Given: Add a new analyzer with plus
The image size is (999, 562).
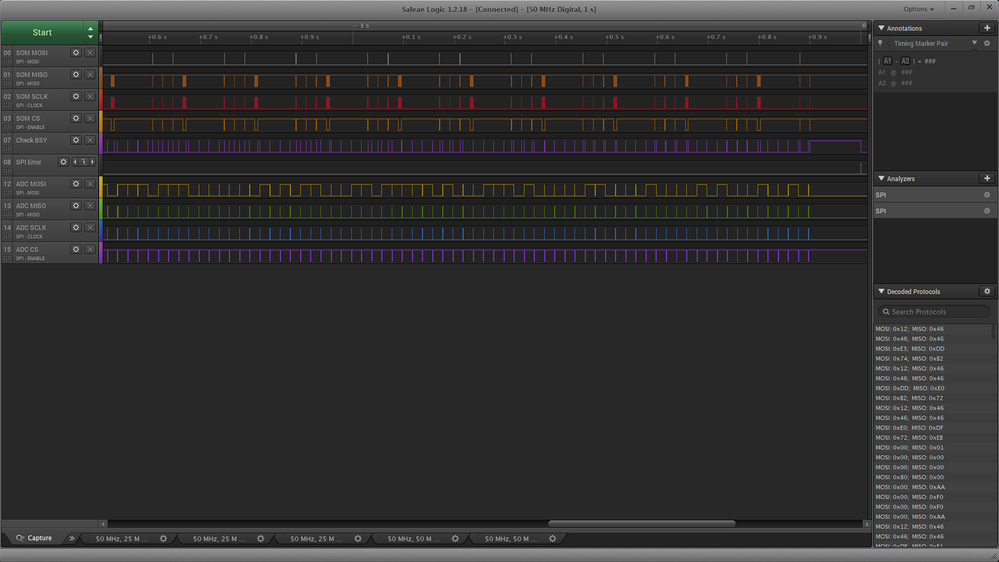Looking at the screenshot, I should [x=987, y=178].
